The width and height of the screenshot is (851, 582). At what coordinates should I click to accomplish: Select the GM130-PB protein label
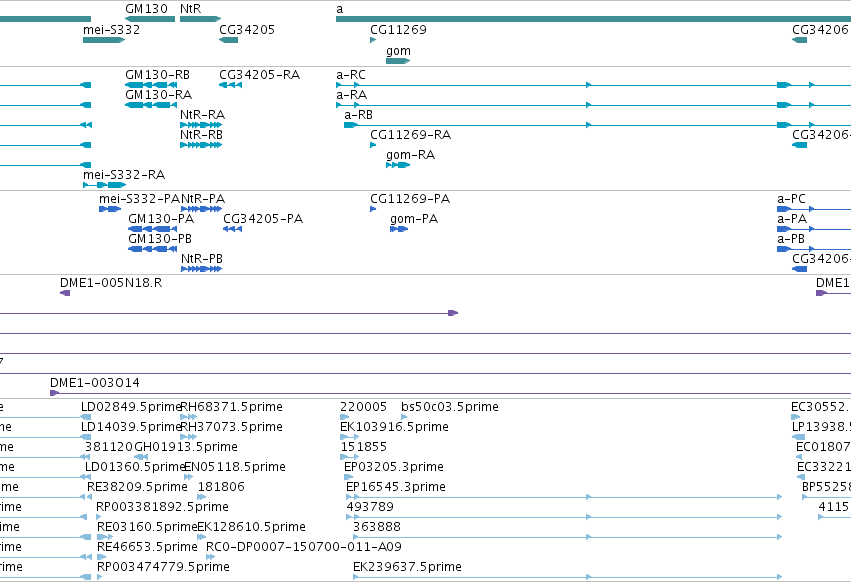click(x=160, y=239)
